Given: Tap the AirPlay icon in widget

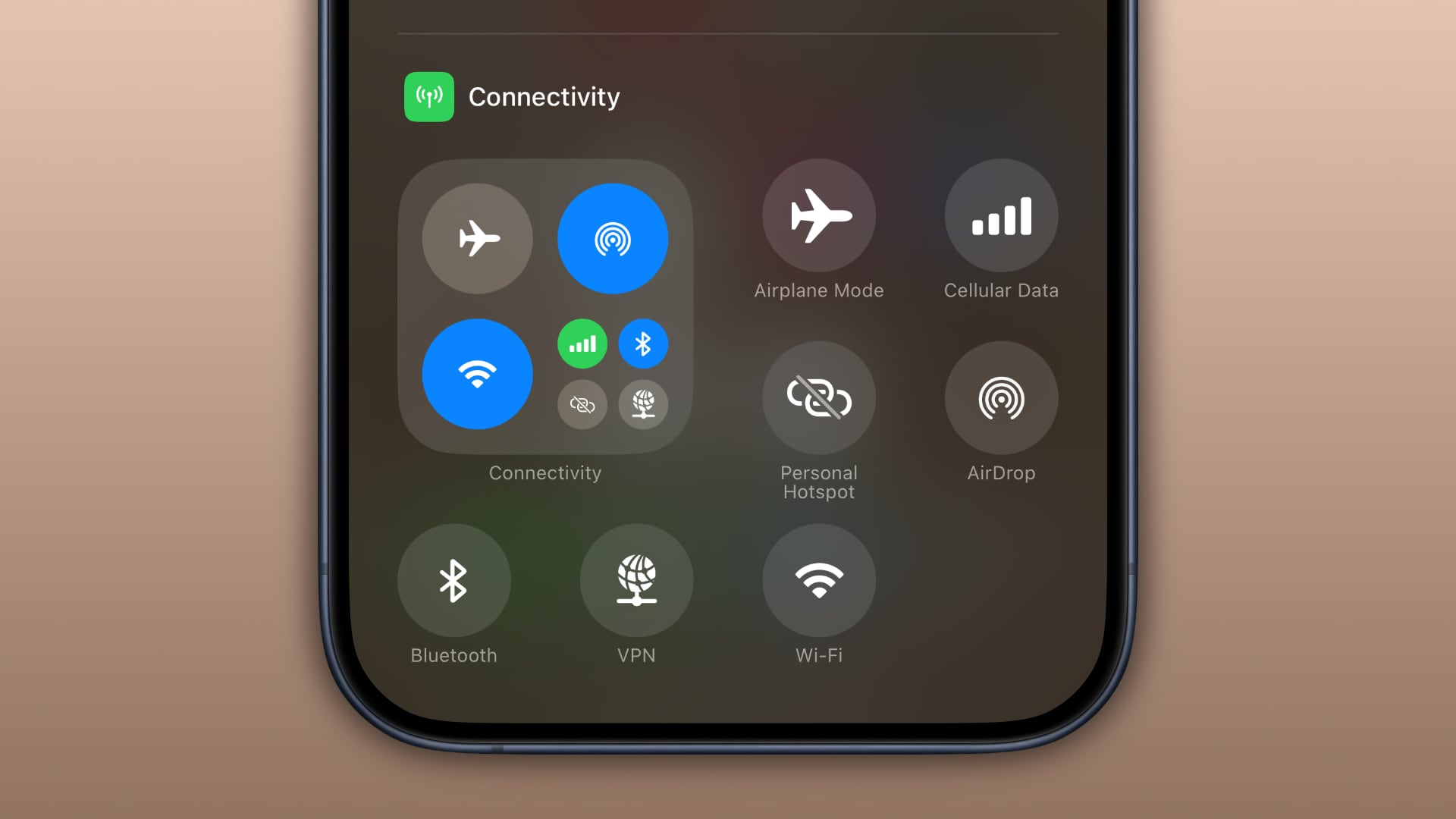Looking at the screenshot, I should 613,238.
